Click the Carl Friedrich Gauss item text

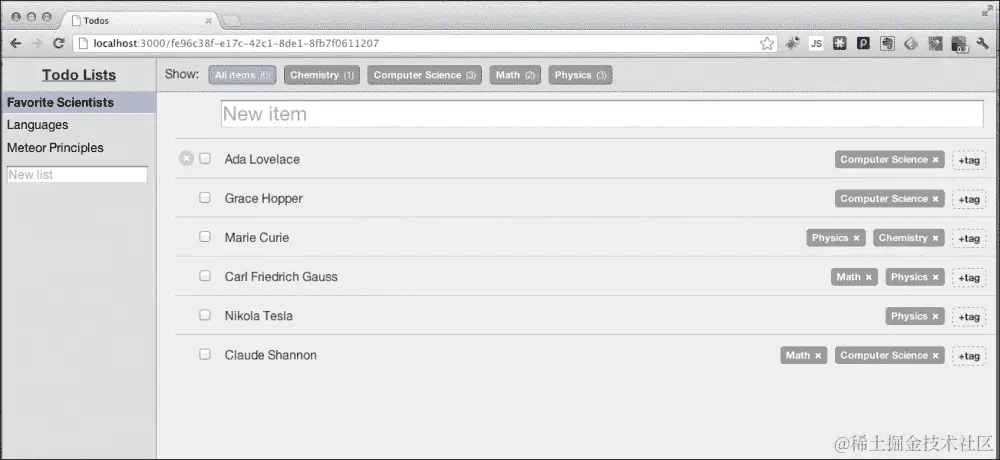281,277
